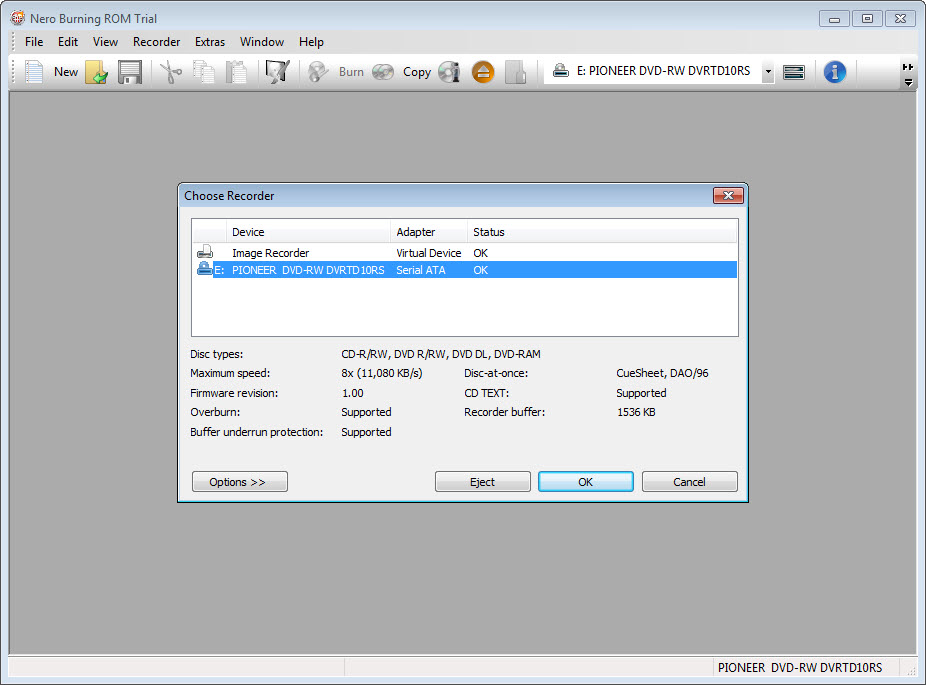This screenshot has width=926, height=685.
Task: Click the New text button in toolbar
Action: 66,72
